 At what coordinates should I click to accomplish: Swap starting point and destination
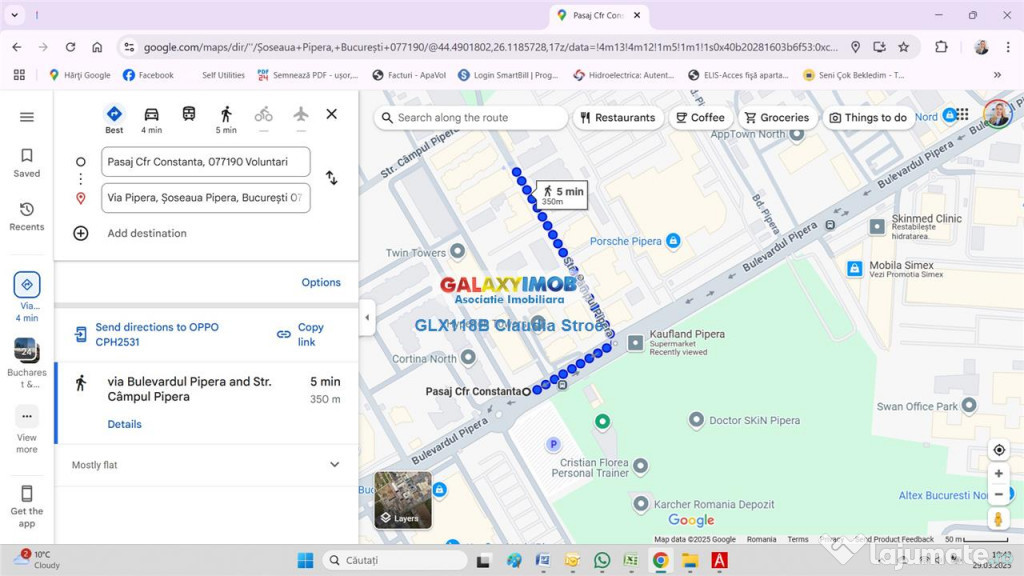click(332, 178)
